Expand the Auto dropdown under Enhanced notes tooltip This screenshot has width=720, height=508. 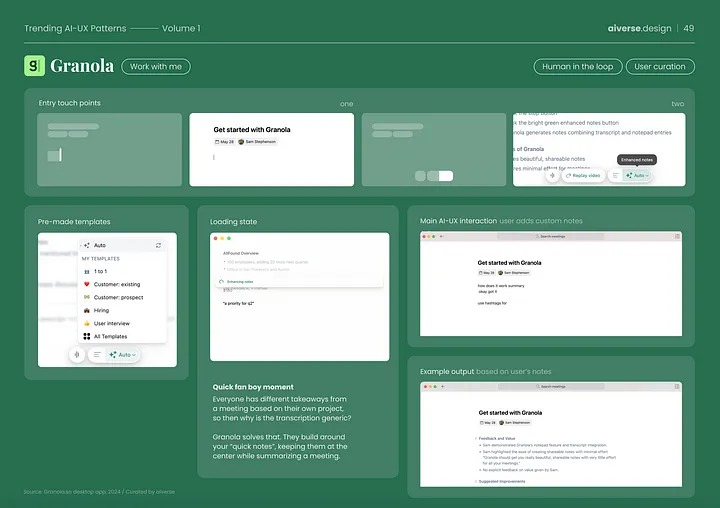click(637, 175)
